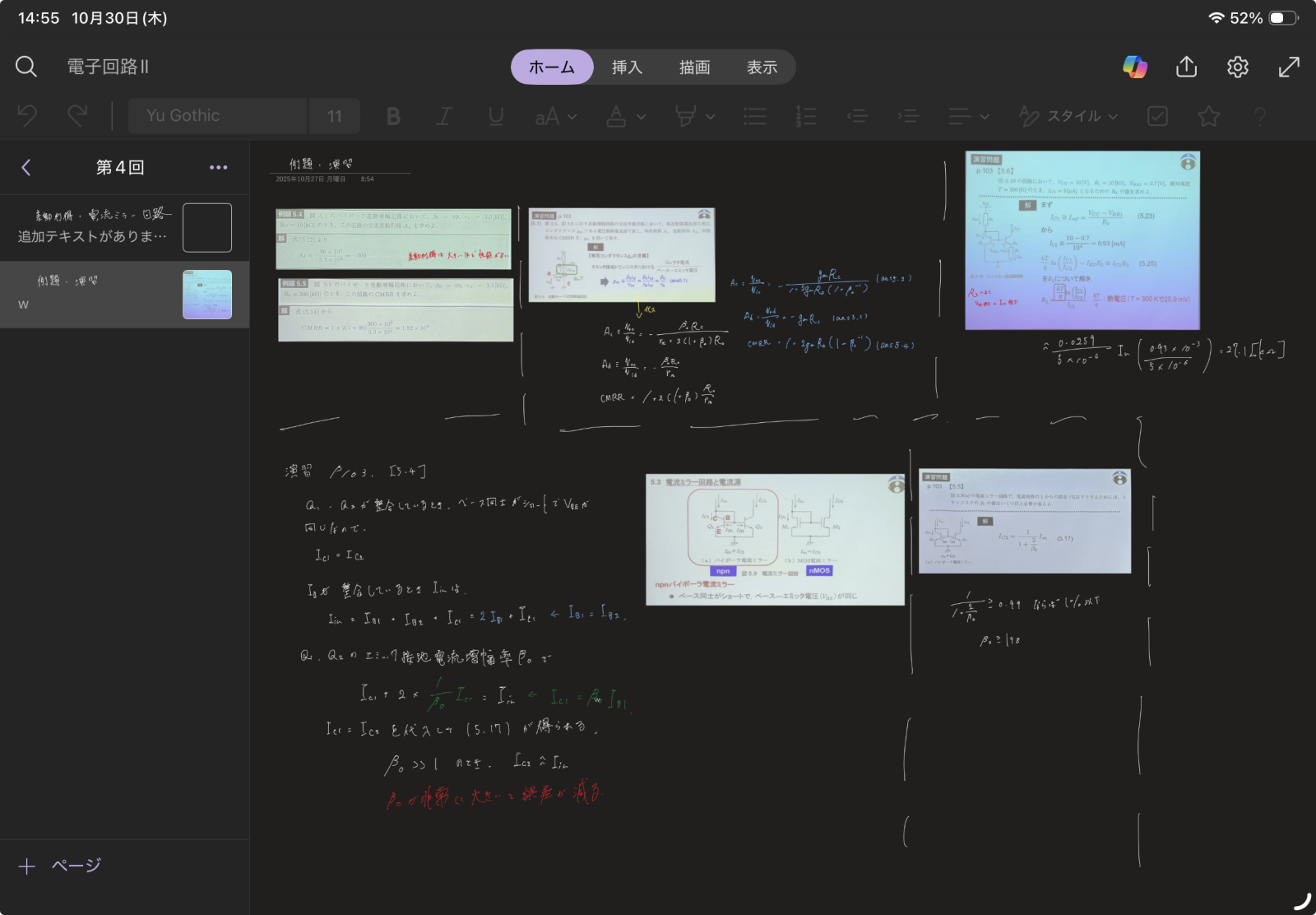Tap the search magnifier icon
This screenshot has width=1316, height=915.
(x=26, y=67)
